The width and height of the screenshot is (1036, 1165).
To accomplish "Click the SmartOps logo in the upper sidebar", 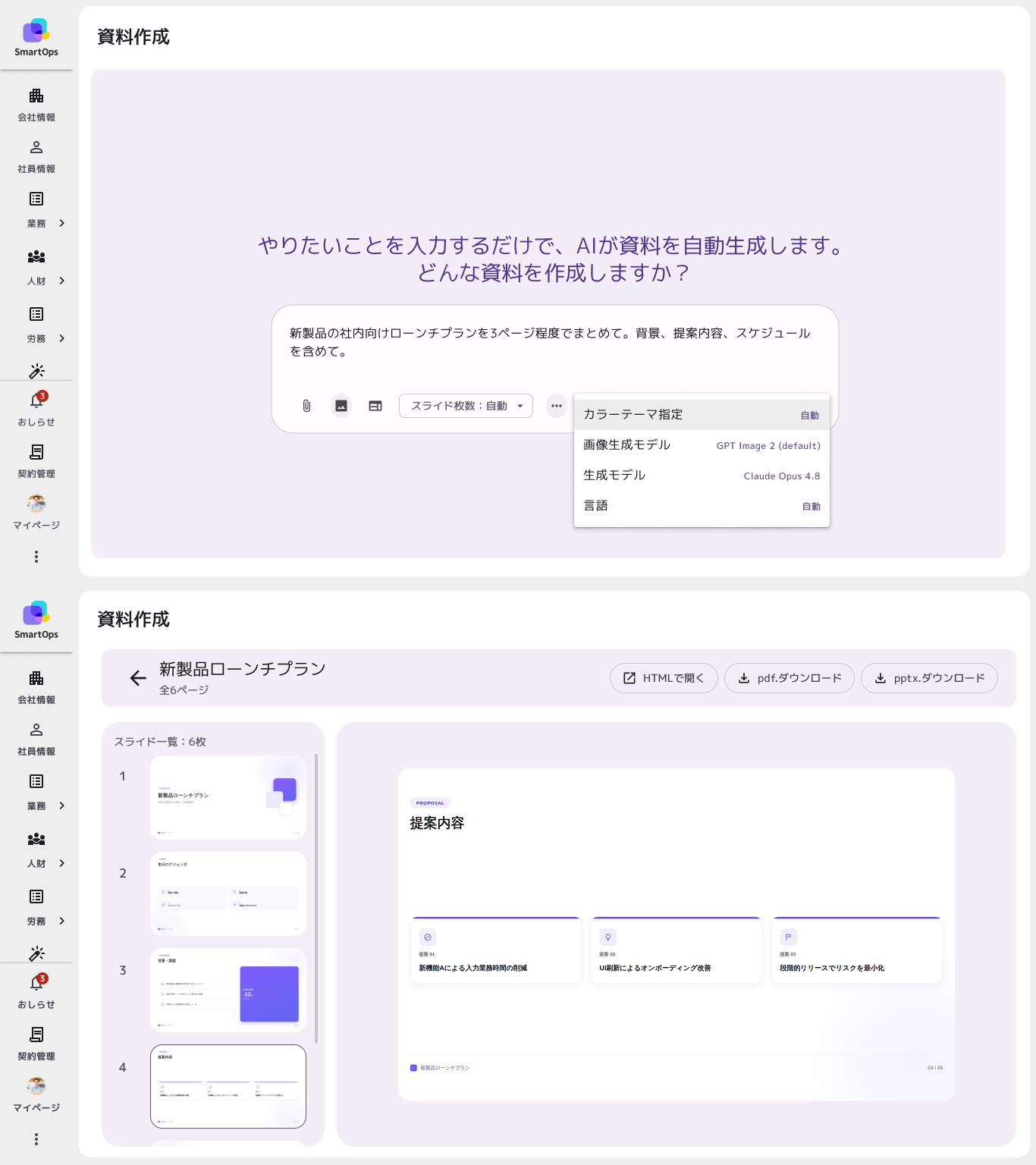I will point(36,37).
